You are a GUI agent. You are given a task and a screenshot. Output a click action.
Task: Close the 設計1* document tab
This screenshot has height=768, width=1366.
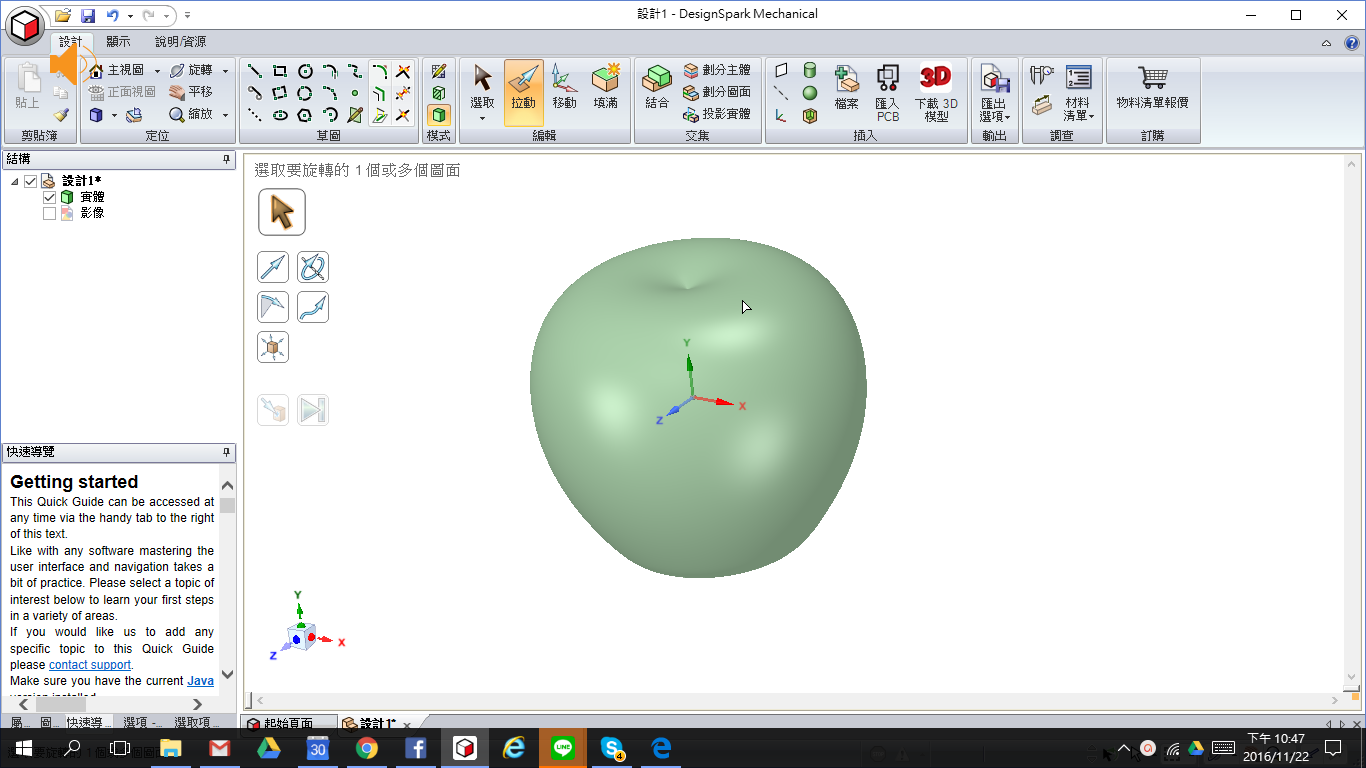(x=407, y=724)
